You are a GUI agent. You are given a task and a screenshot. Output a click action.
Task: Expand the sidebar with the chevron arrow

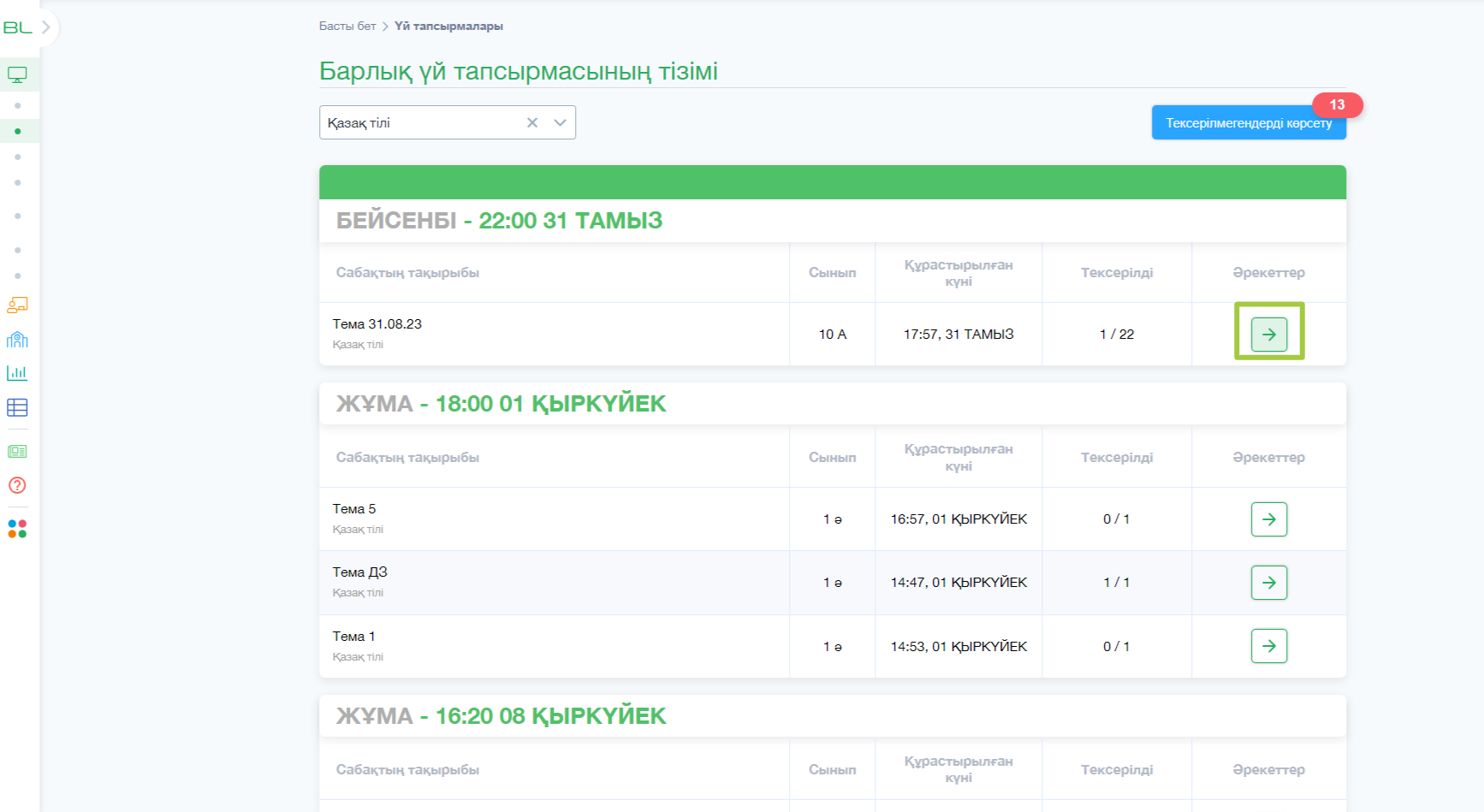(46, 27)
